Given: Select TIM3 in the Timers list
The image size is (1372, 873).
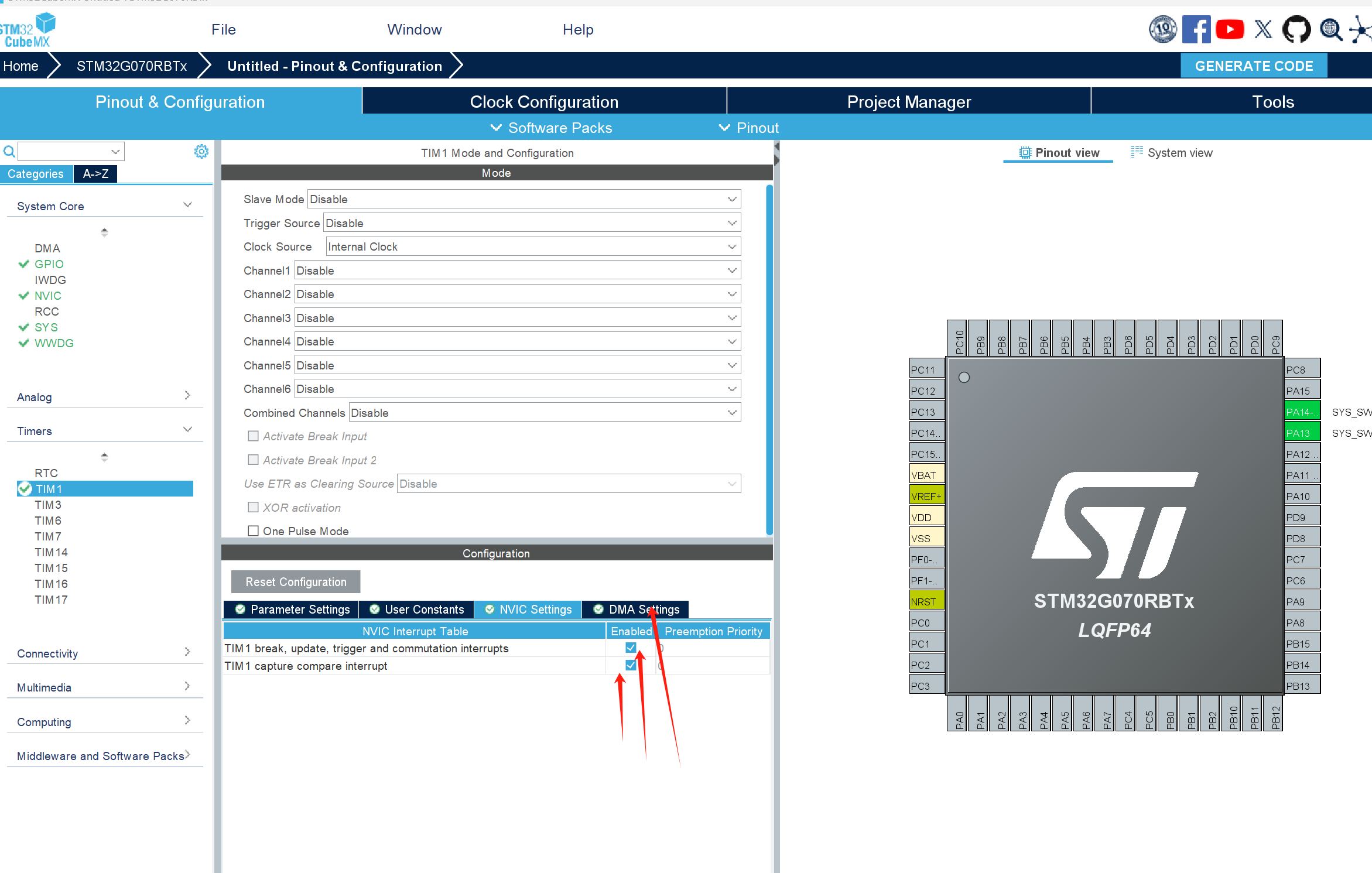Looking at the screenshot, I should coord(48,505).
